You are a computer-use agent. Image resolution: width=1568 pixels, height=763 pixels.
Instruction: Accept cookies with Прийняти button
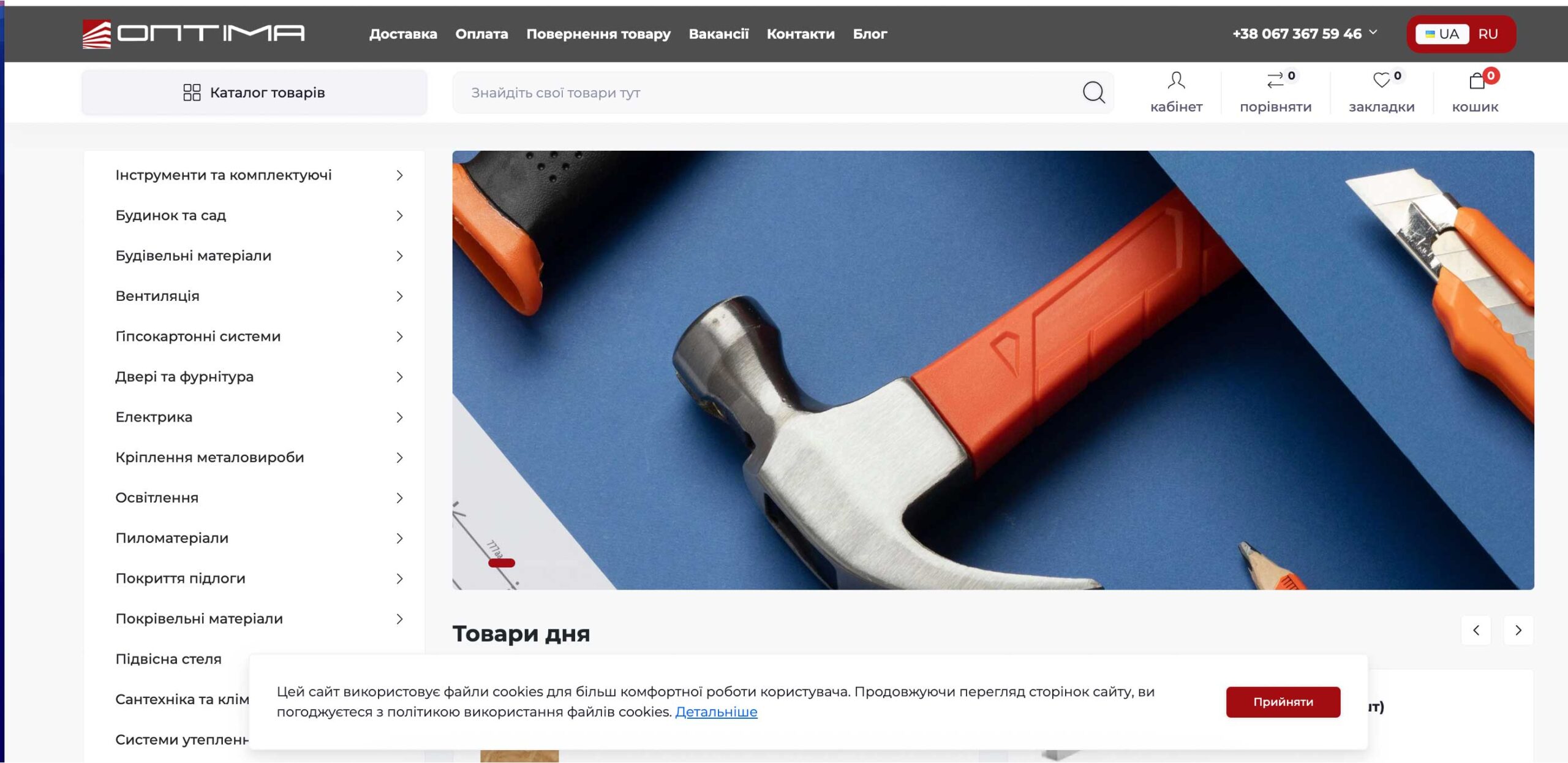click(x=1283, y=702)
